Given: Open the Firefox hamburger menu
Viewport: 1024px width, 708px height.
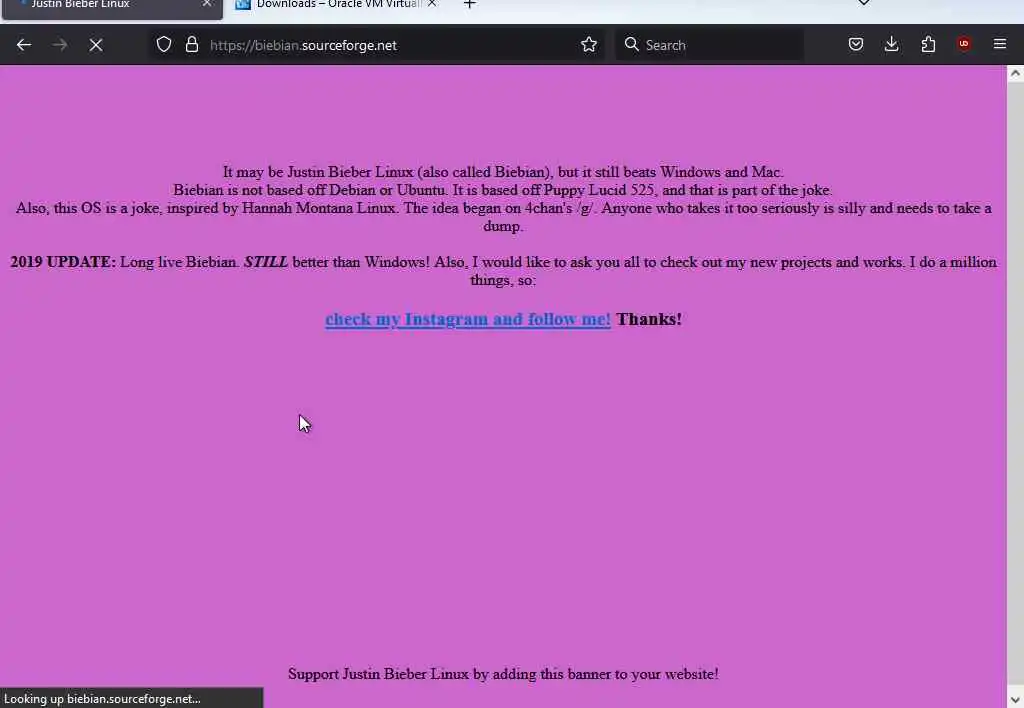Looking at the screenshot, I should pyautogui.click(x=1000, y=44).
